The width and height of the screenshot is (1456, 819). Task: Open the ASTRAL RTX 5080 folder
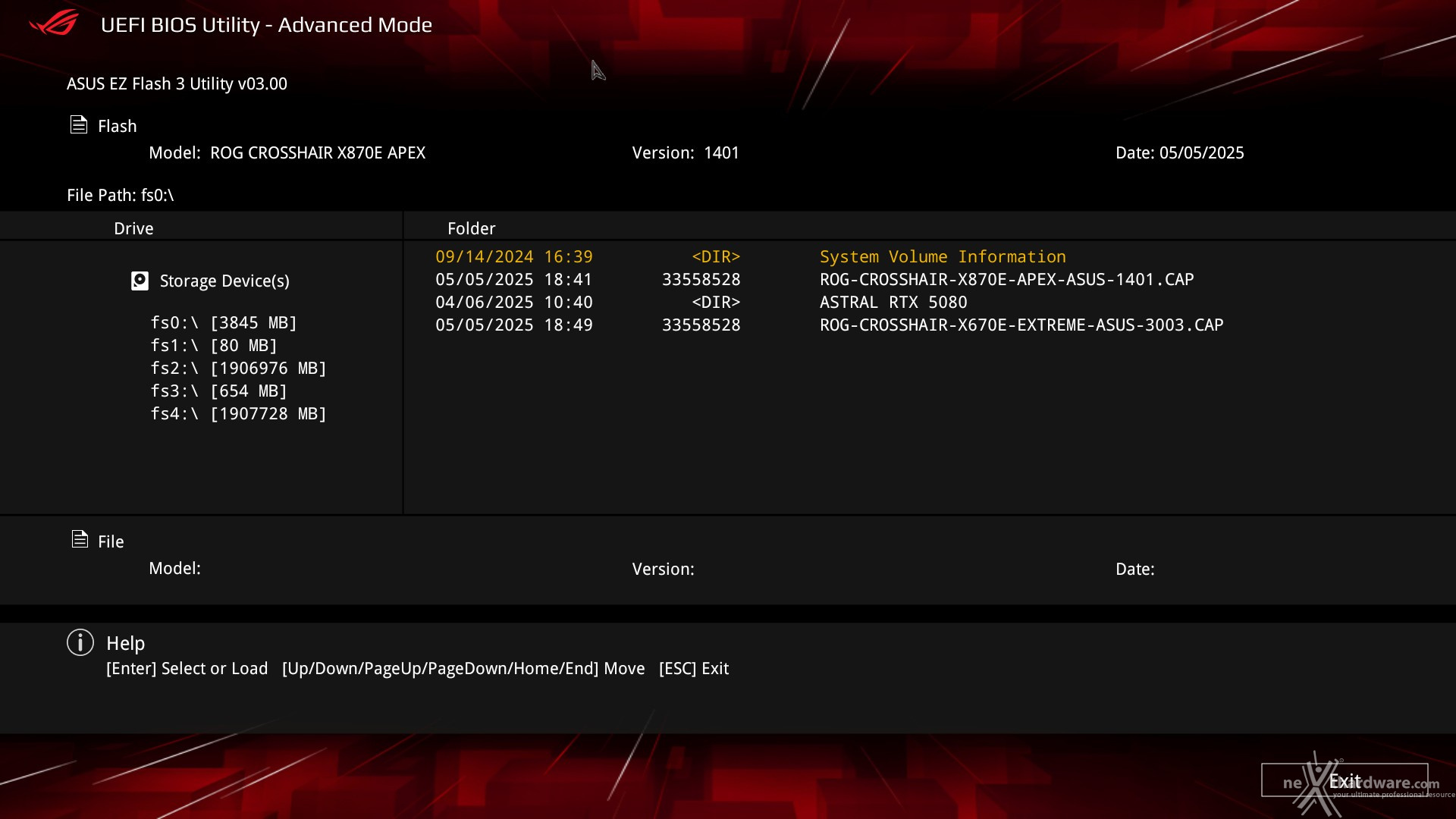coord(893,303)
